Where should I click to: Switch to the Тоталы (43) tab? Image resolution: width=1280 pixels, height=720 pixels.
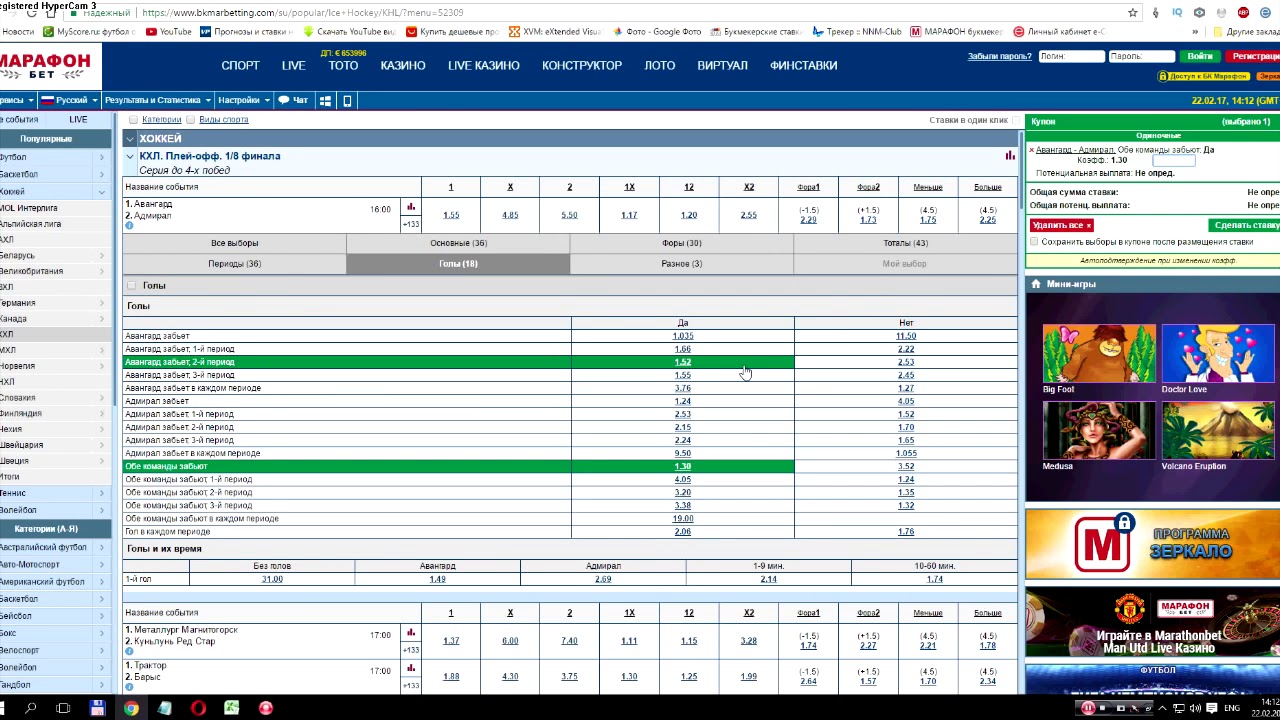coord(905,243)
